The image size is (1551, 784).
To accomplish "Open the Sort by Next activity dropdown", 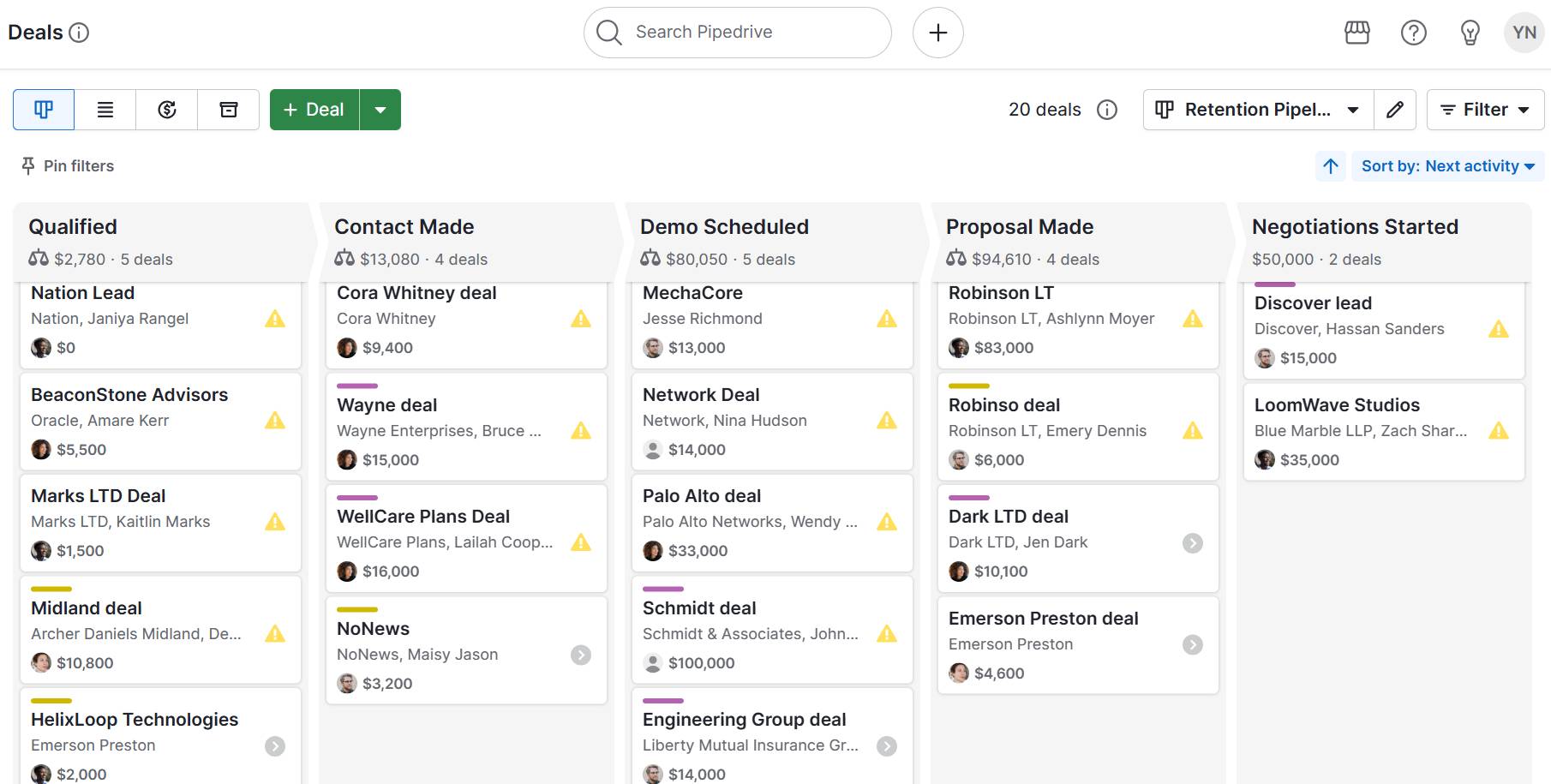I will 1447,166.
